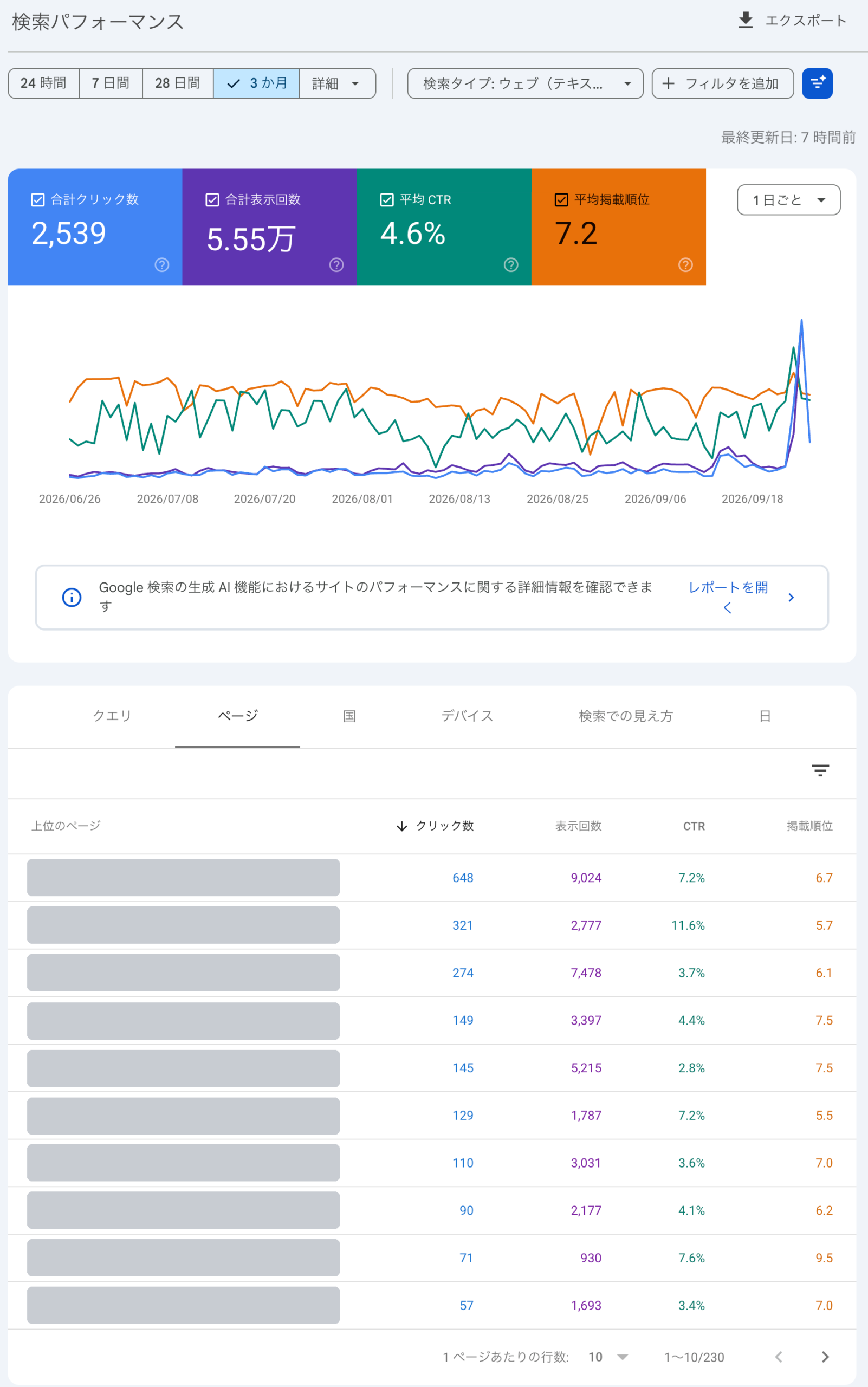Go to next page of results

(825, 1357)
